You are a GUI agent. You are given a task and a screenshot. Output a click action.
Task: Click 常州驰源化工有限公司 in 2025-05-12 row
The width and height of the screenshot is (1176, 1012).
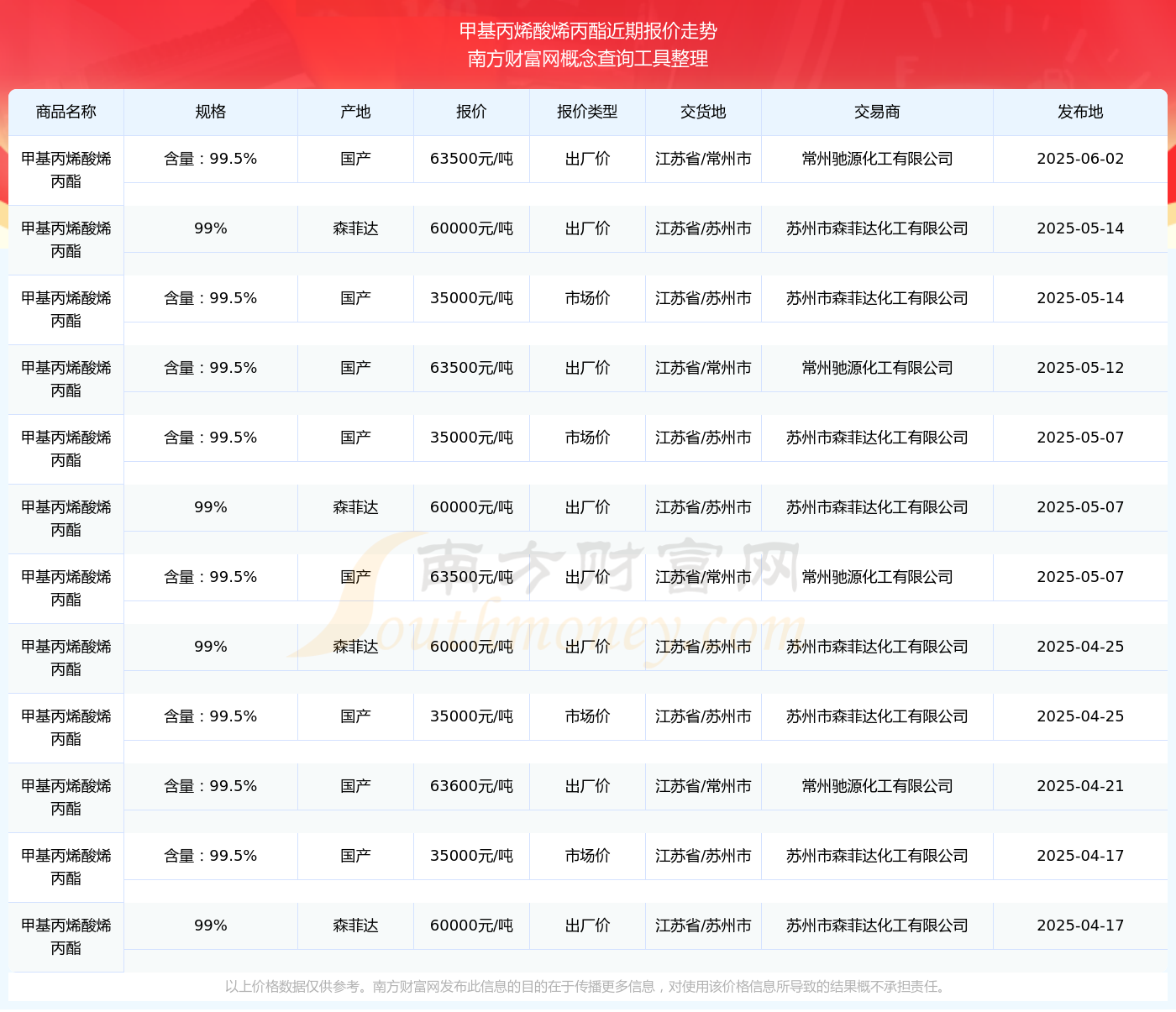(877, 368)
